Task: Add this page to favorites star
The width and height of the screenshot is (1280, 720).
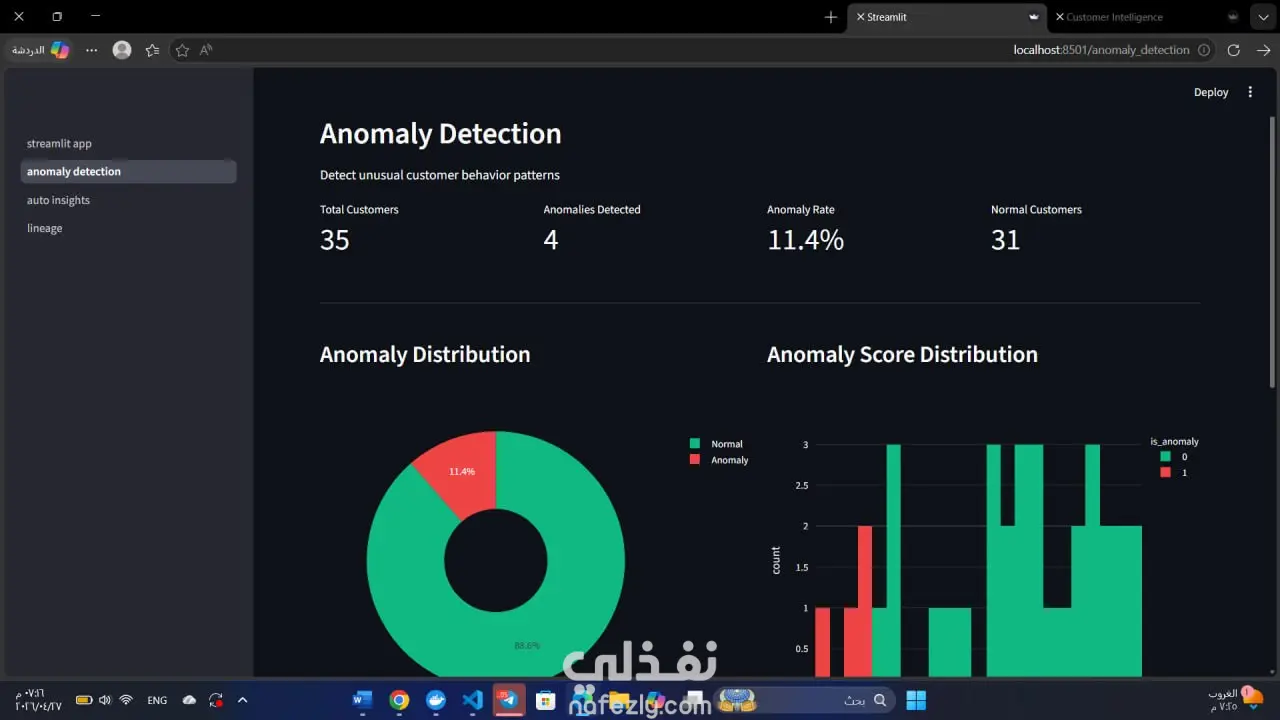Action: (x=182, y=50)
